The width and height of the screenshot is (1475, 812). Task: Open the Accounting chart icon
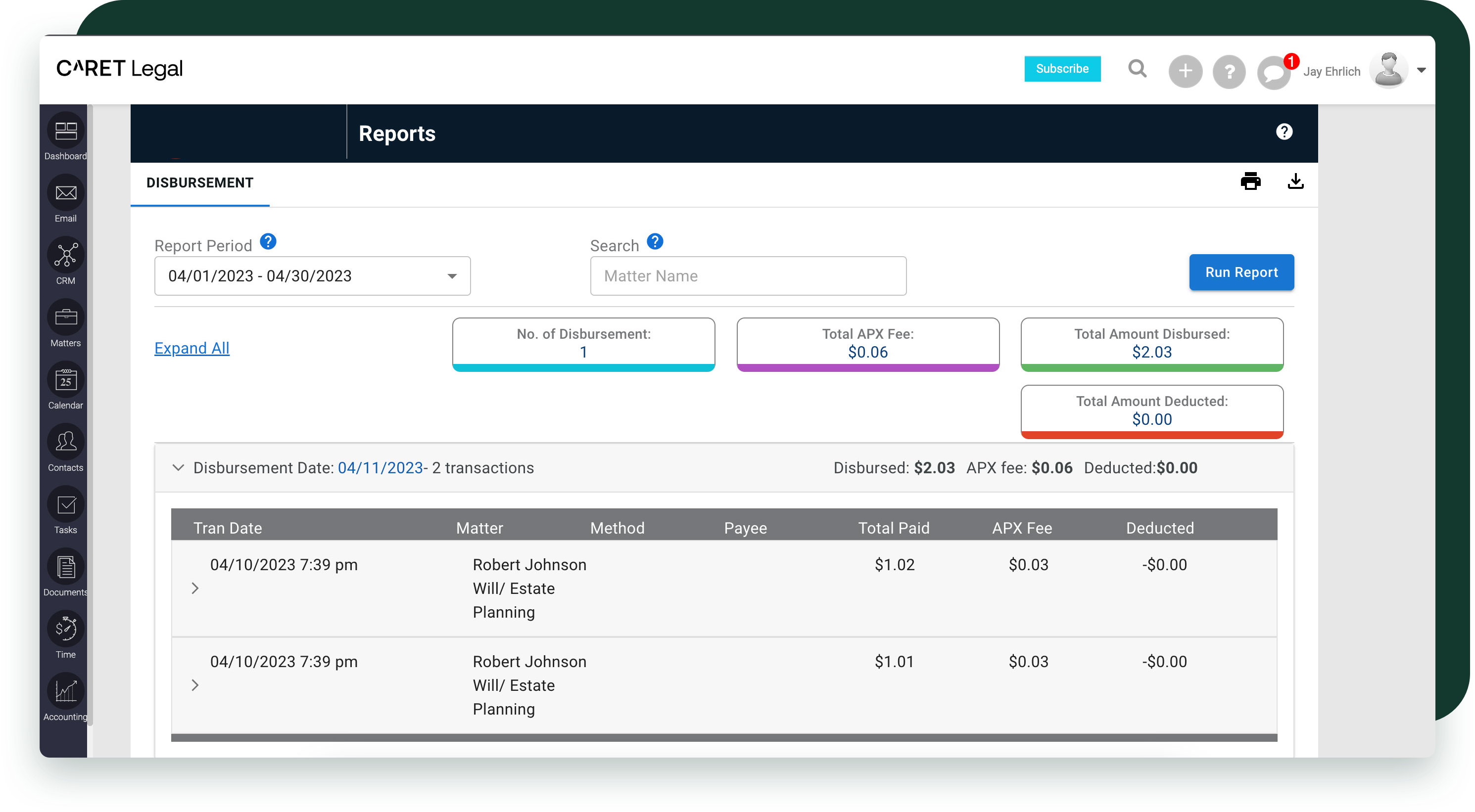tap(66, 692)
